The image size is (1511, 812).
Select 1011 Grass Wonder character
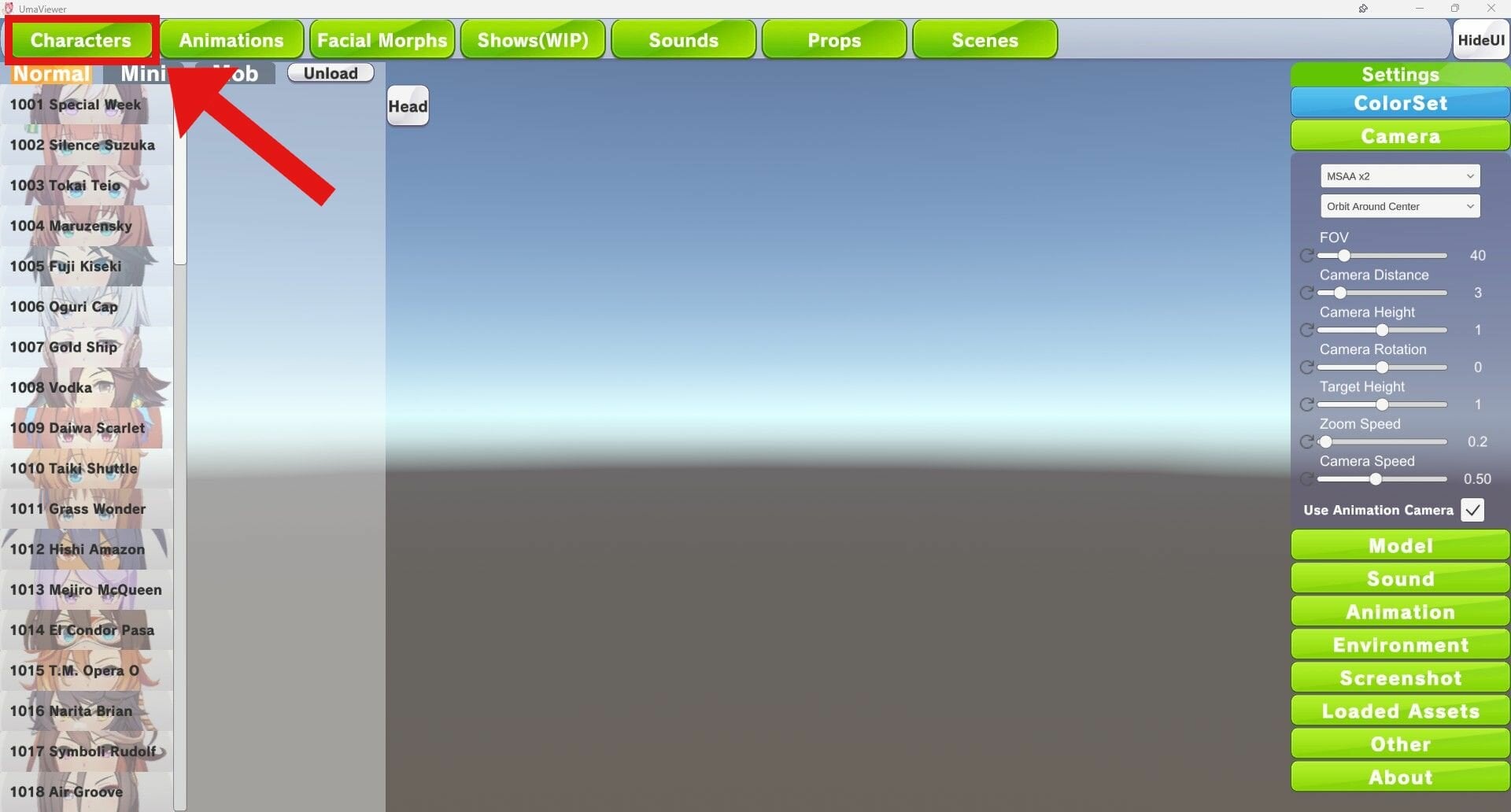click(87, 509)
